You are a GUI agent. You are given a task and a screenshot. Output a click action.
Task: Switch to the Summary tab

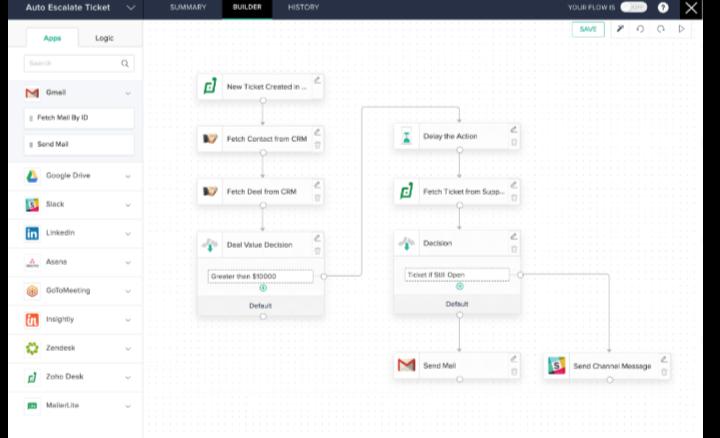[x=187, y=8]
